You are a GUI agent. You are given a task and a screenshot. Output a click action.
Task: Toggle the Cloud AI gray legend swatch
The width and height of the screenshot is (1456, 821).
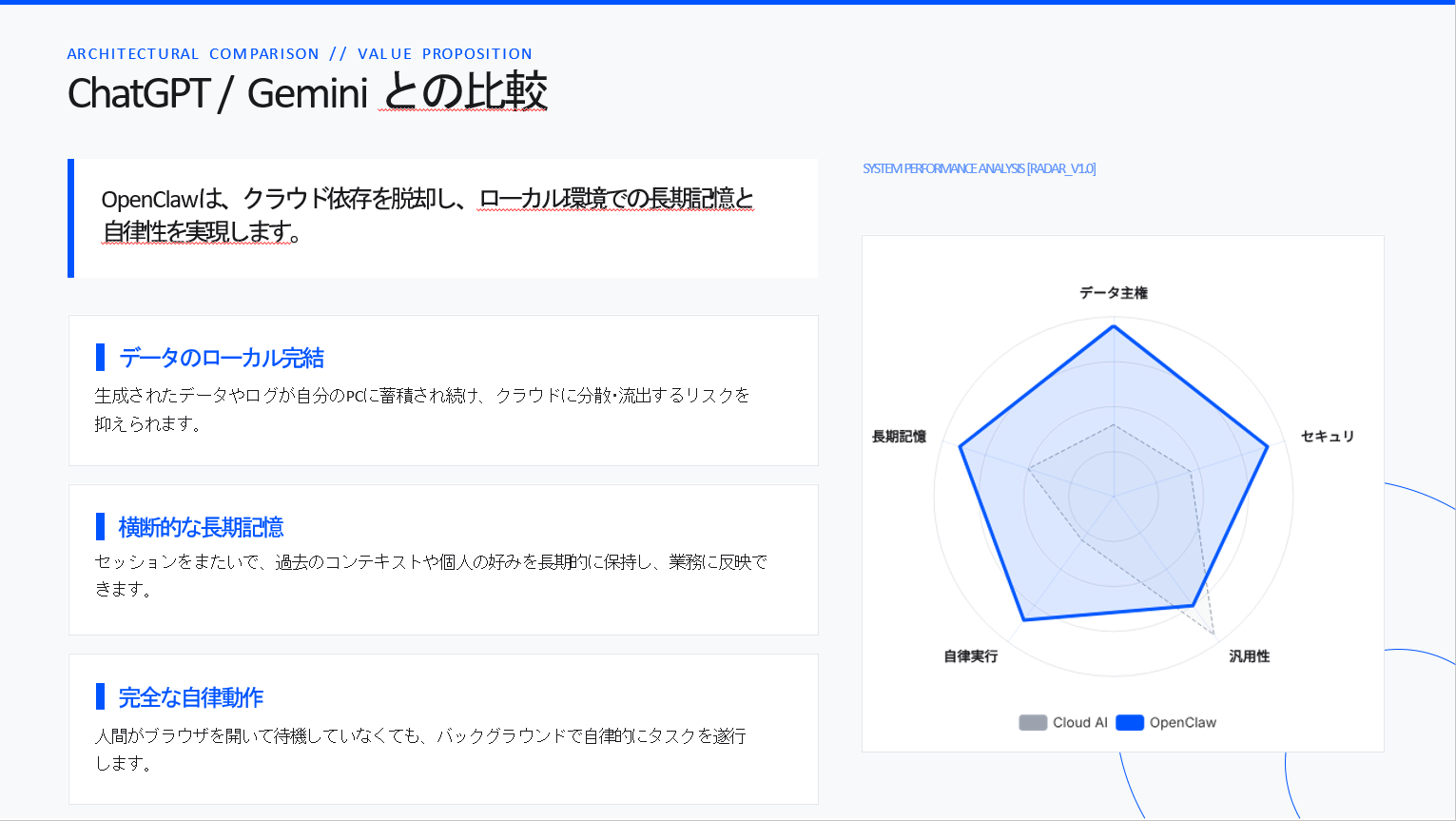[x=1033, y=723]
